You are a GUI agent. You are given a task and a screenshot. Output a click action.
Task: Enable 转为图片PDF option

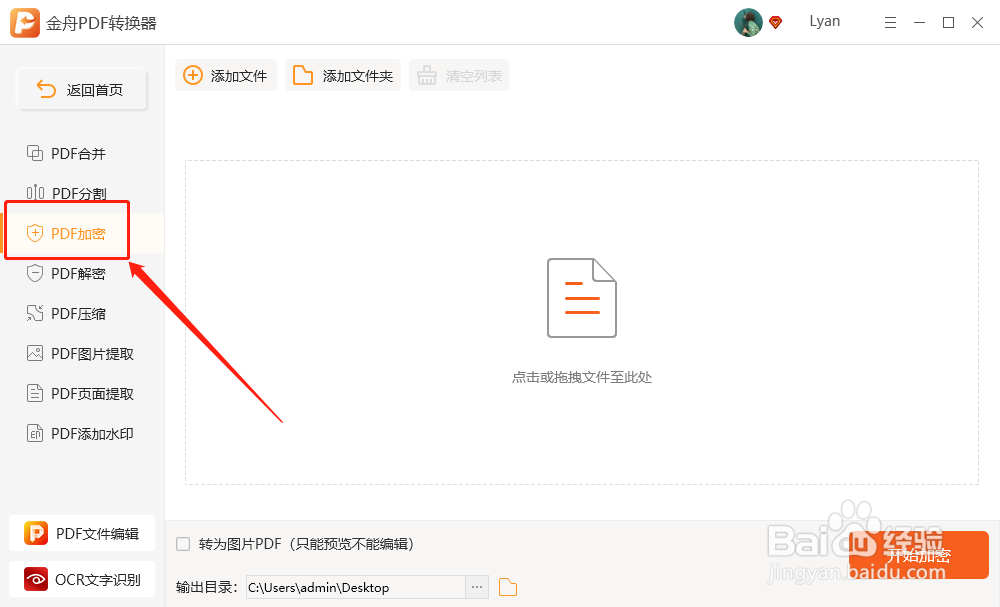click(x=183, y=543)
